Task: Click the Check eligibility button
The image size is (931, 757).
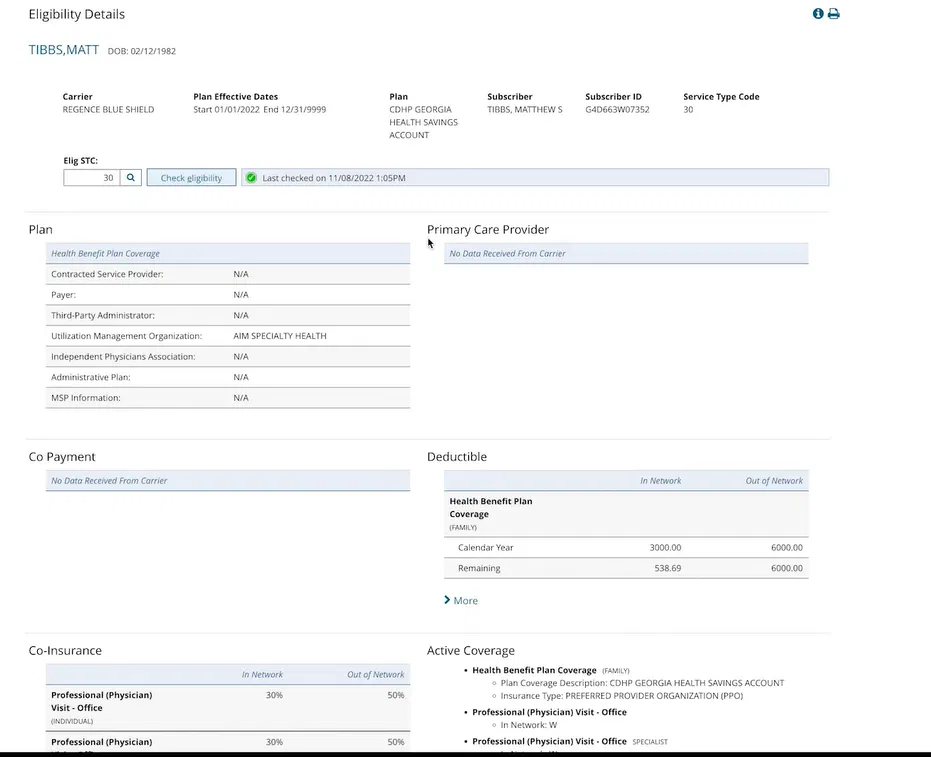Action: click(x=191, y=178)
